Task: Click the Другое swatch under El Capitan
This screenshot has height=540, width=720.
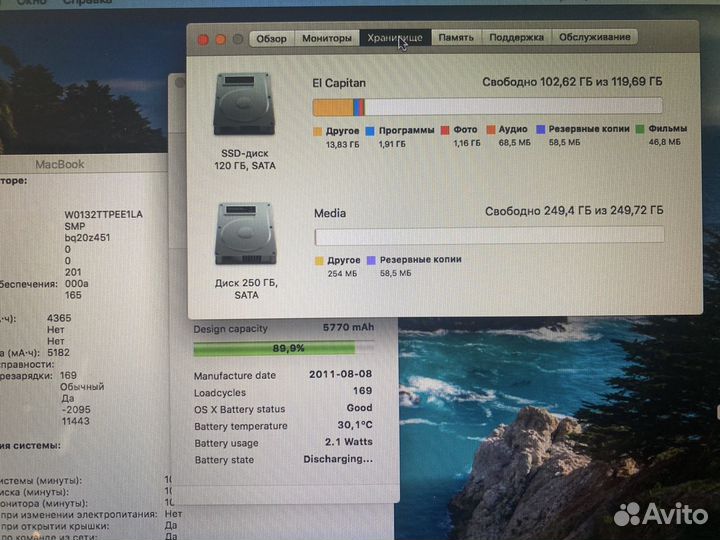Action: [x=317, y=131]
